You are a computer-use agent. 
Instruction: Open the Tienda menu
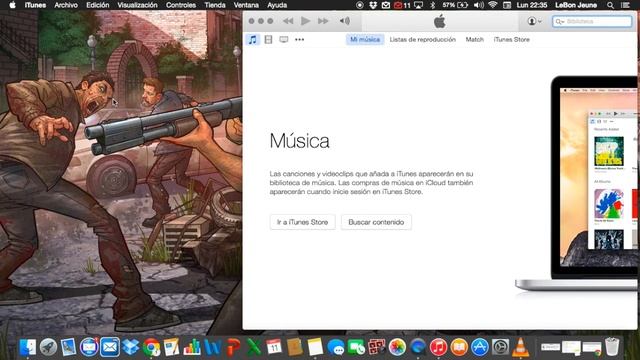[x=215, y=5]
